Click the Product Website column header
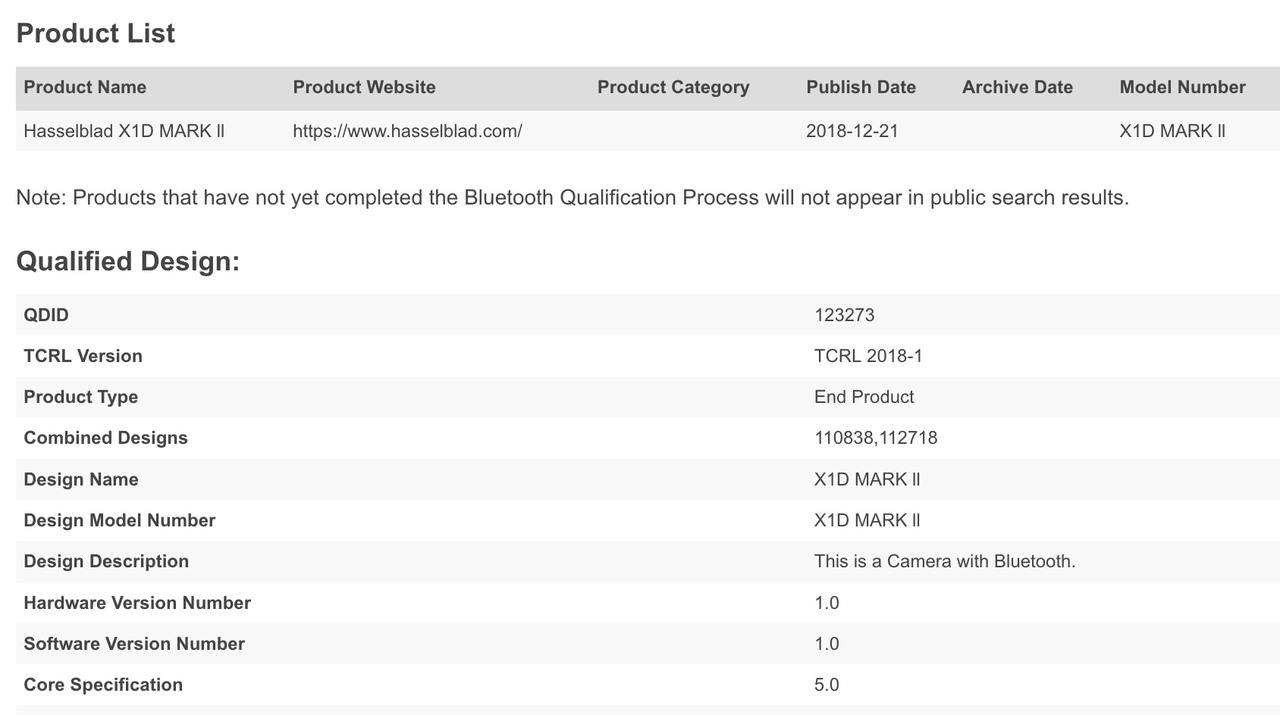 tap(364, 87)
